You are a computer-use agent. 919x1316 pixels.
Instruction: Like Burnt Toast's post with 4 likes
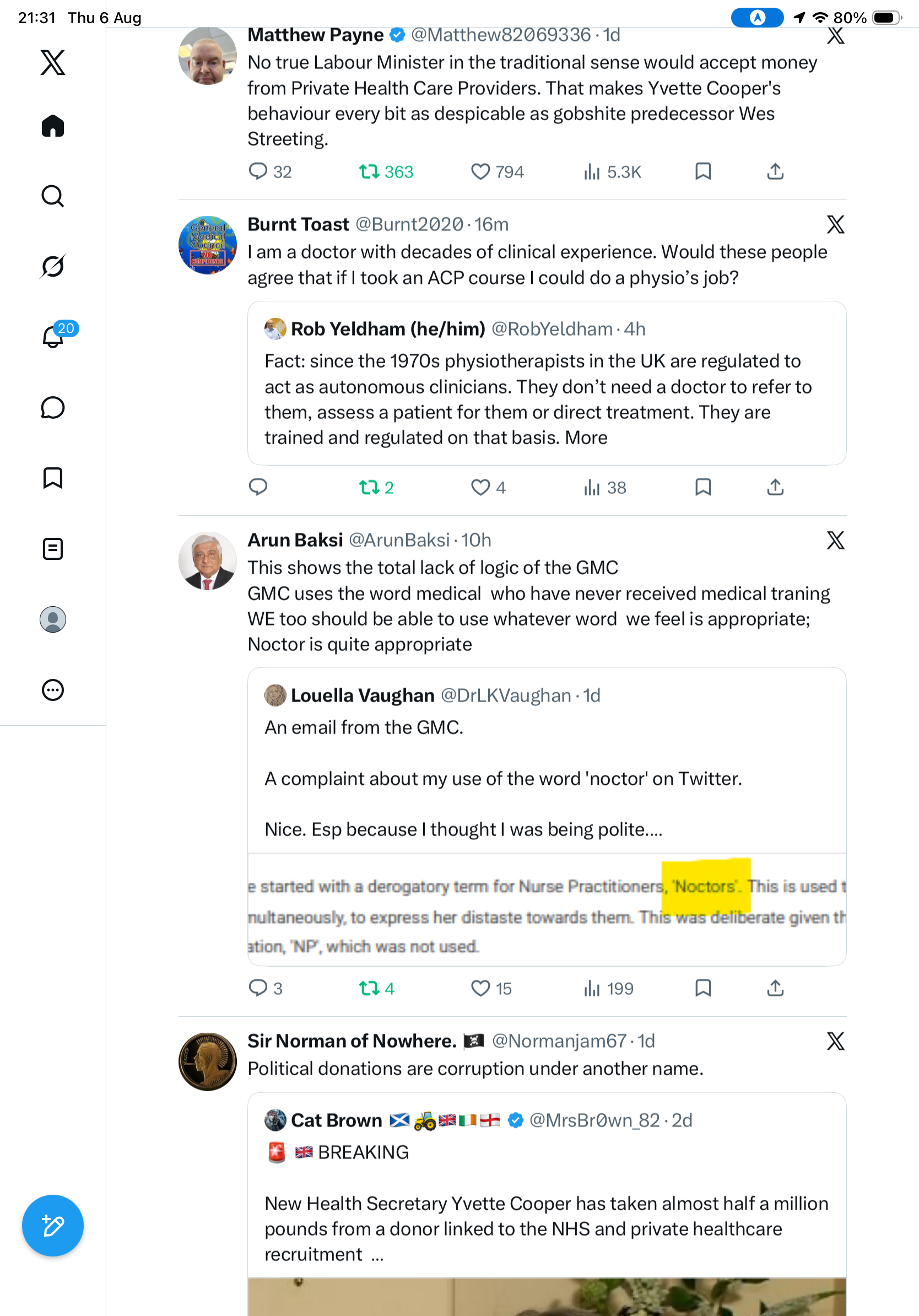click(488, 487)
